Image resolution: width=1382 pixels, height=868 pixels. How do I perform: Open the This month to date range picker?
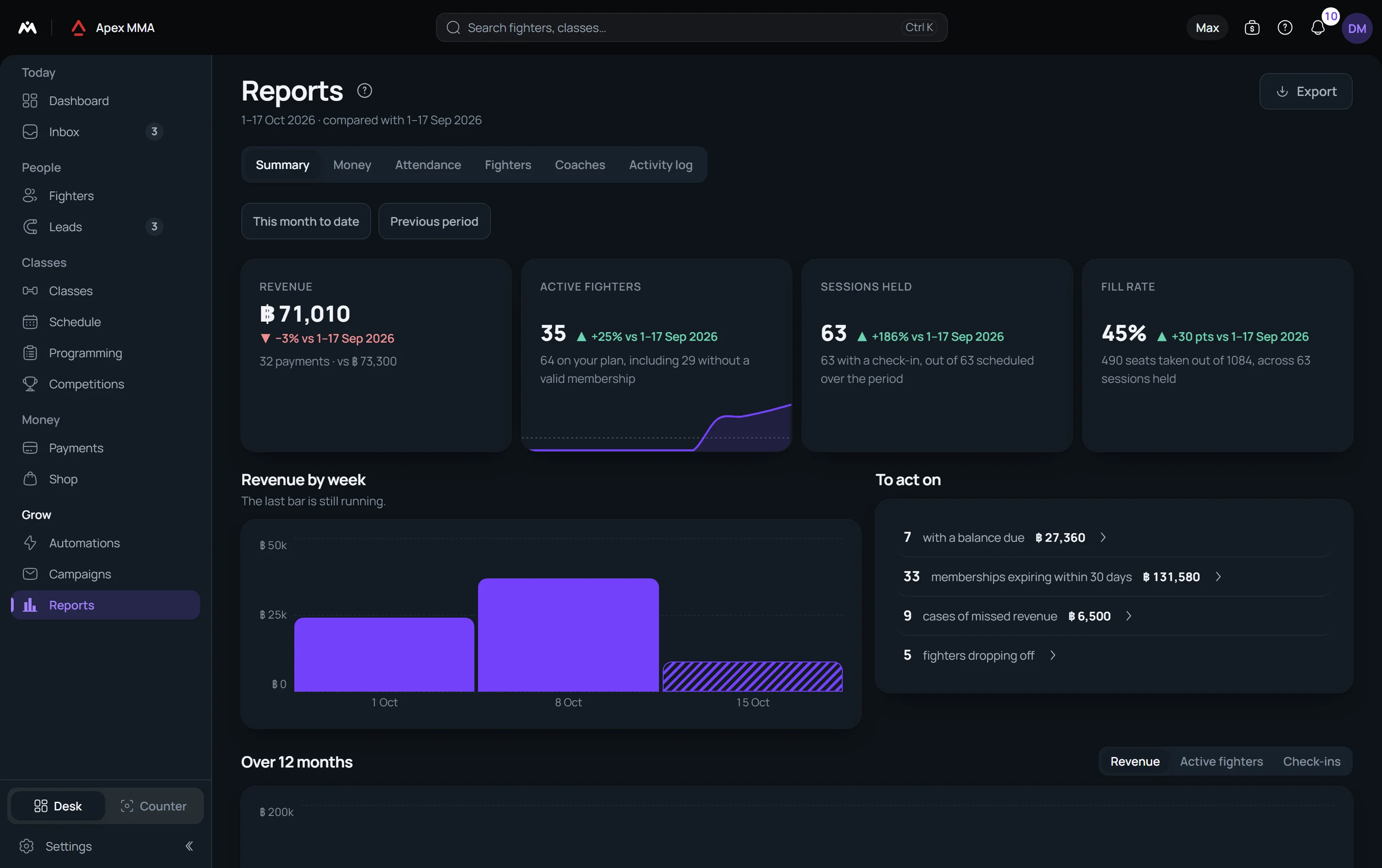pyautogui.click(x=306, y=222)
